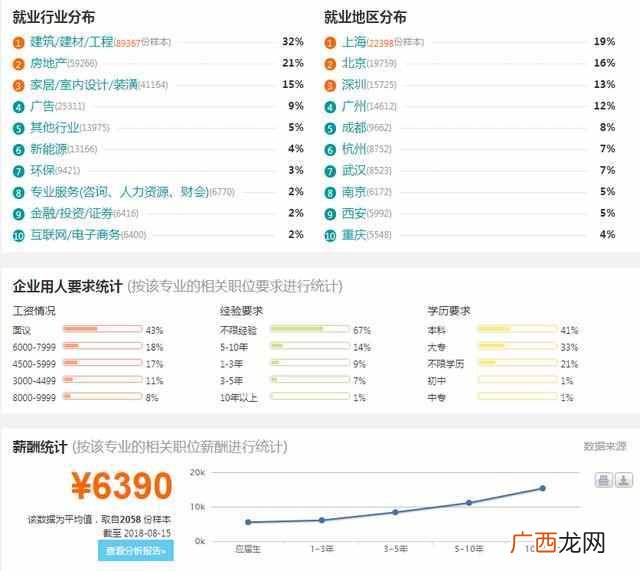The width and height of the screenshot is (640, 571).
Task: Open the 互联网/电子商务 link
Action: [x=75, y=235]
